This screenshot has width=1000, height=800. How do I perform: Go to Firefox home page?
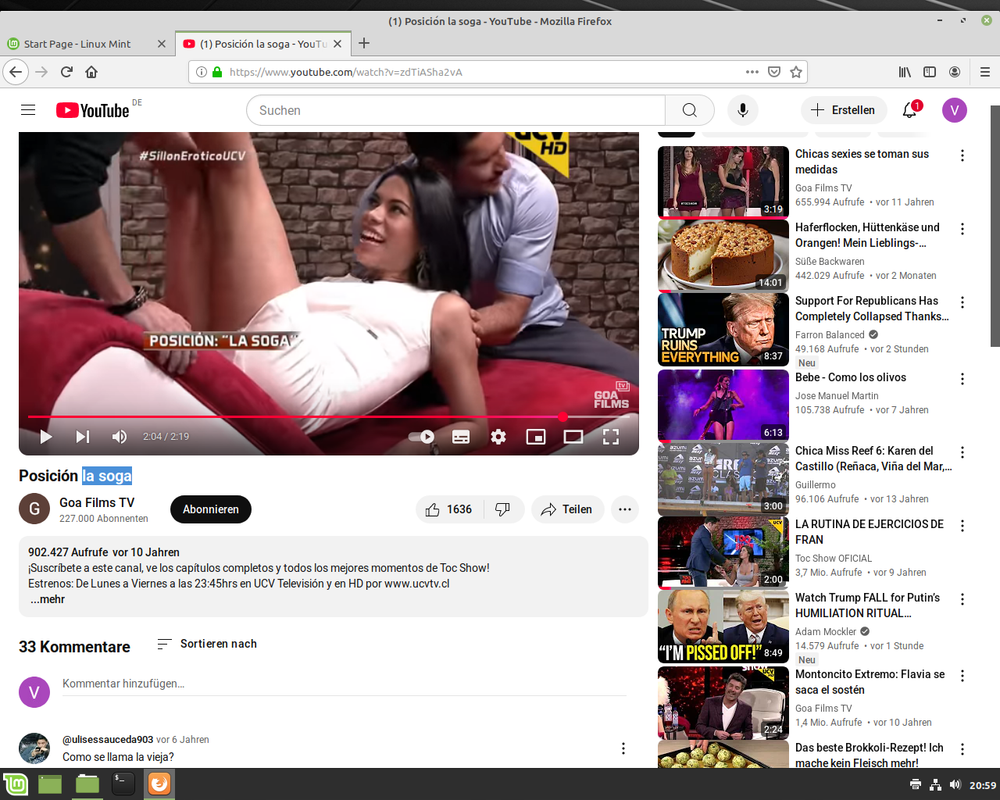point(91,71)
